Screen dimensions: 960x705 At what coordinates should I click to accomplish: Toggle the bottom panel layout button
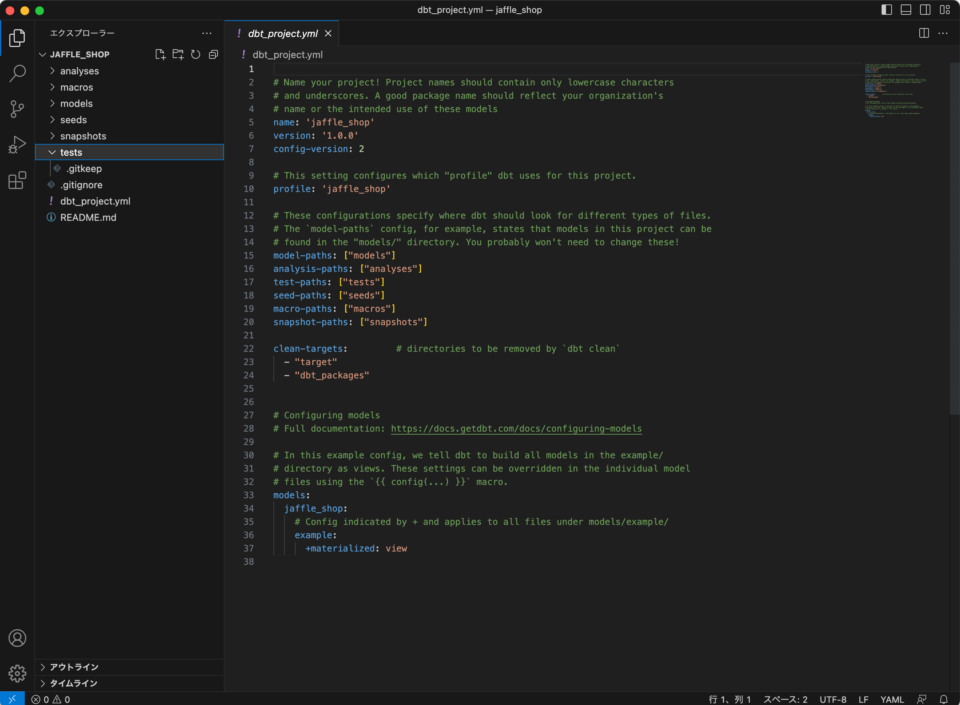(906, 10)
